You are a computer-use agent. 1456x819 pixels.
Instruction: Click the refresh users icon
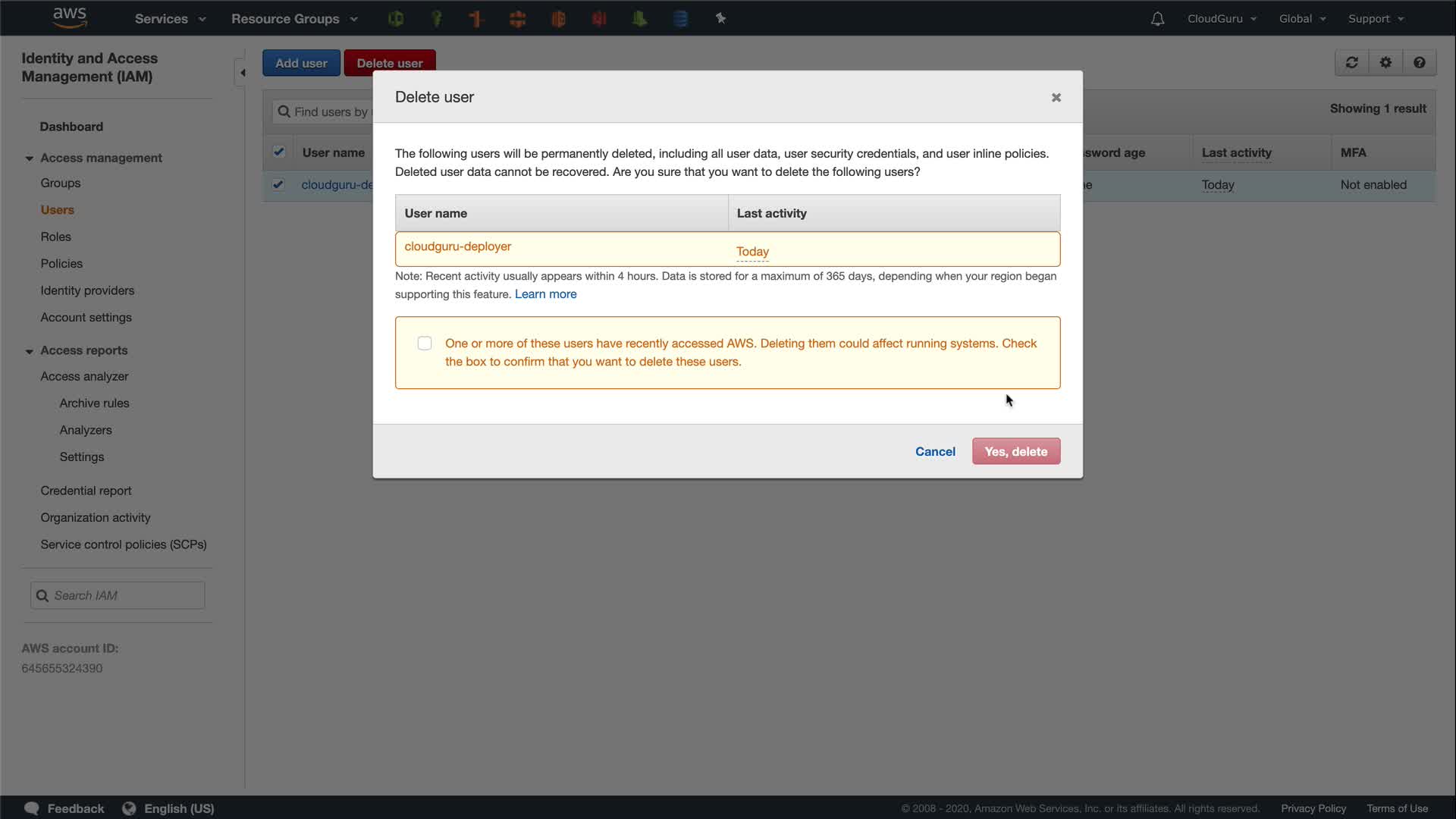coord(1351,63)
